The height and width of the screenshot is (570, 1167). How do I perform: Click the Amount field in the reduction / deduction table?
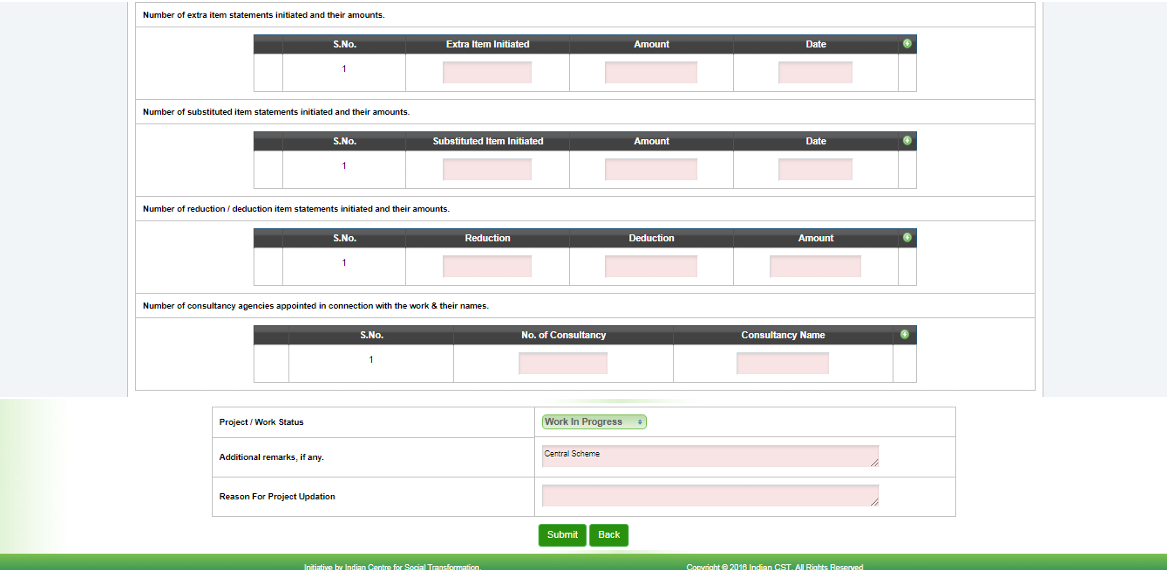click(815, 267)
